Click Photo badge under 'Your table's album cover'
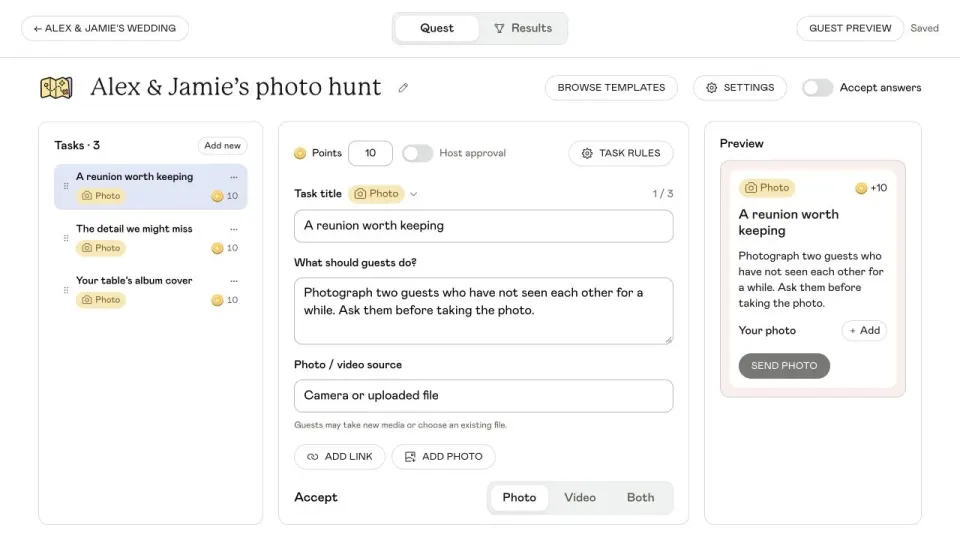The width and height of the screenshot is (960, 540). coord(101,300)
